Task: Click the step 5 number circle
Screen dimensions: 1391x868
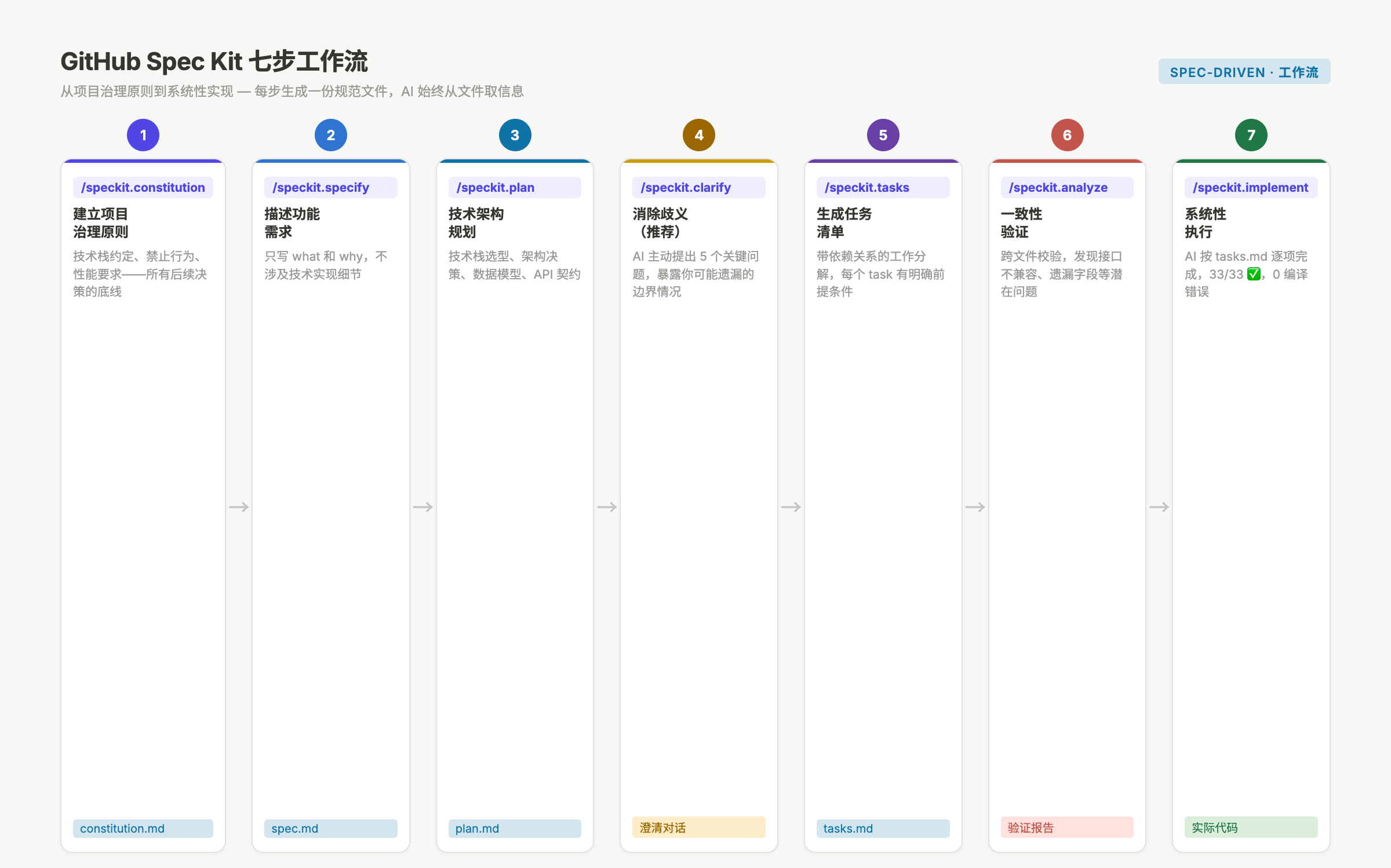Action: tap(883, 135)
